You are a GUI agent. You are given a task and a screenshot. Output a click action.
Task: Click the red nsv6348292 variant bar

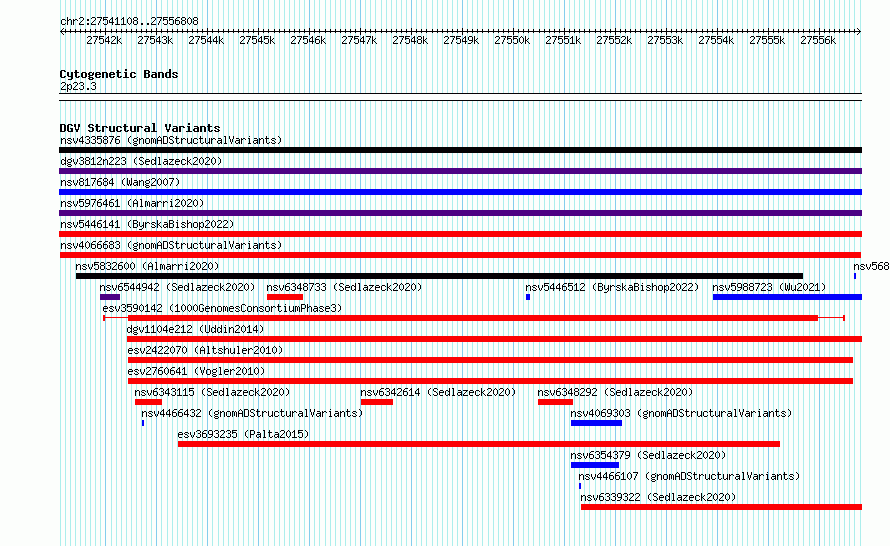[555, 402]
